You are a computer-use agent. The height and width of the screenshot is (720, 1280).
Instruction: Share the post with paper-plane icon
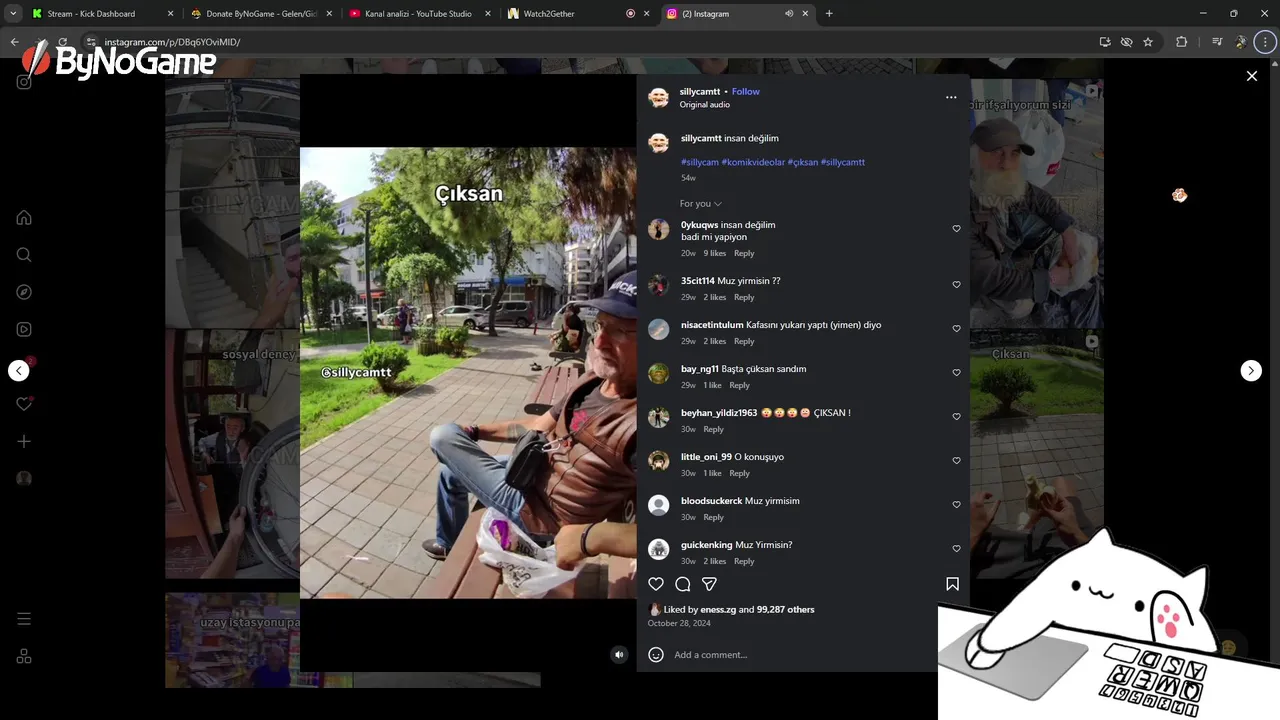tap(709, 584)
